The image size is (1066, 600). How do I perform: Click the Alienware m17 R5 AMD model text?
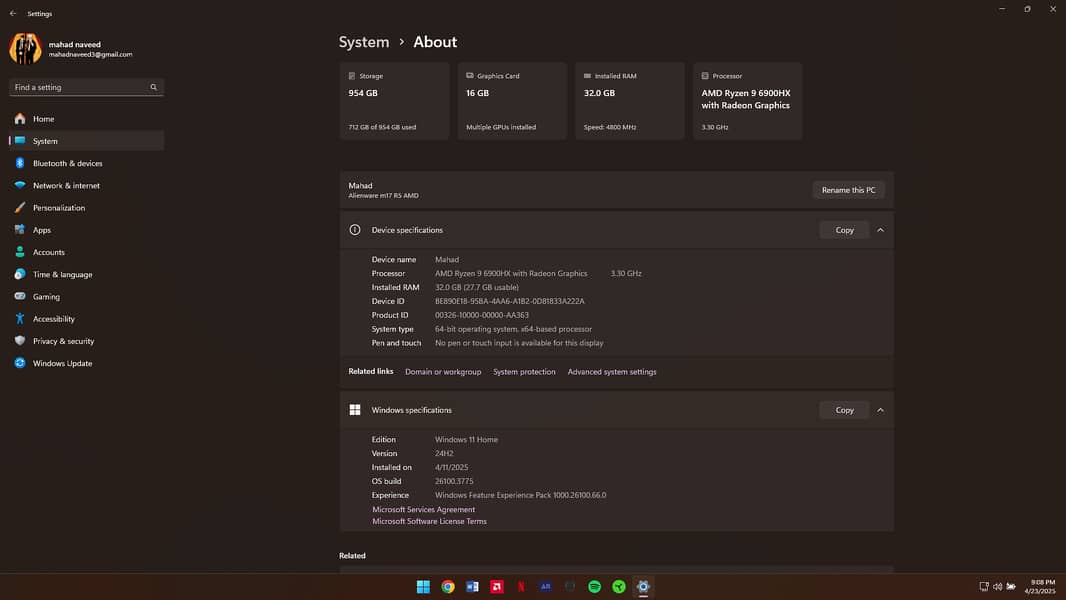coord(383,196)
